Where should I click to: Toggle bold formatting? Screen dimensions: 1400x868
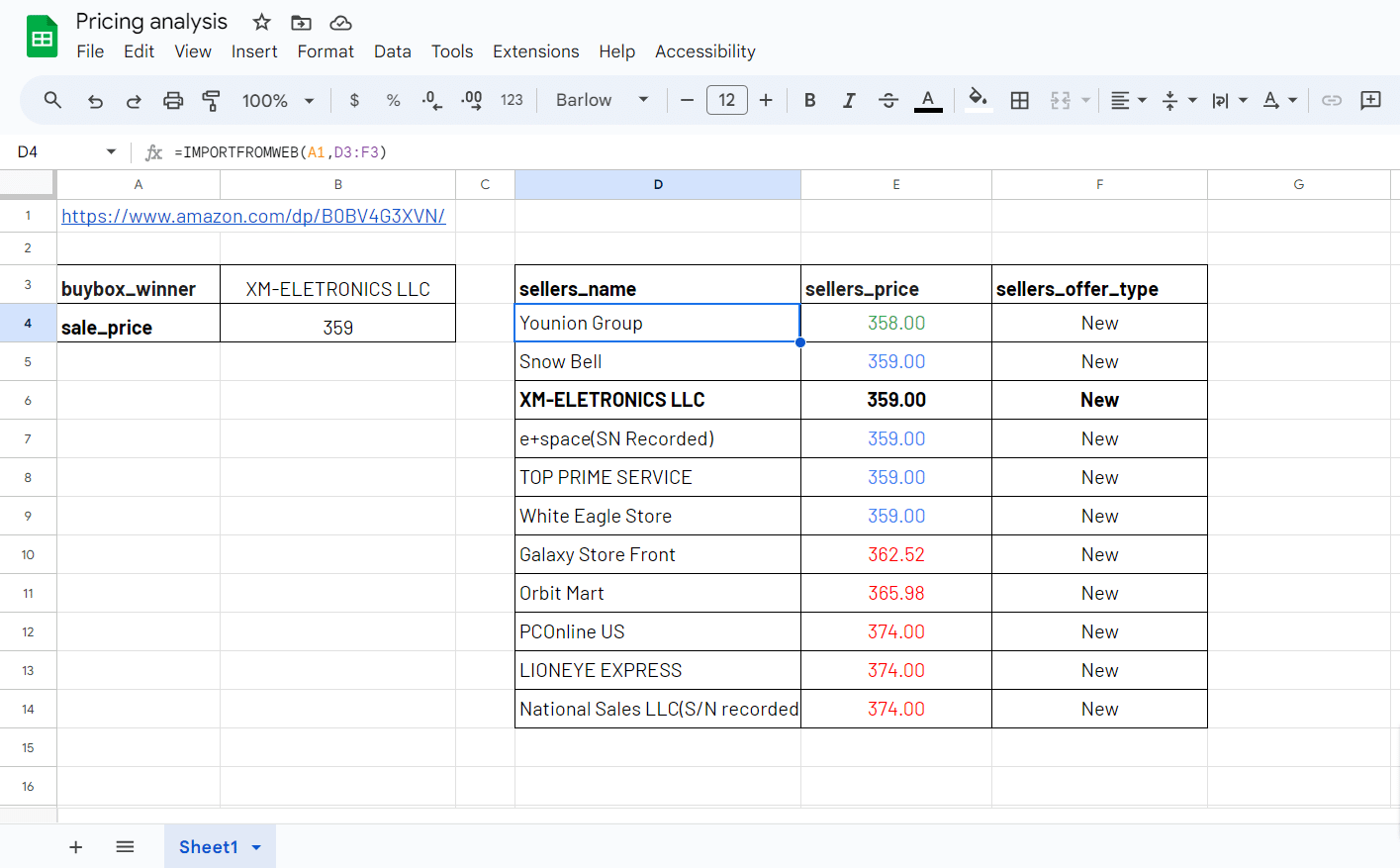click(809, 100)
